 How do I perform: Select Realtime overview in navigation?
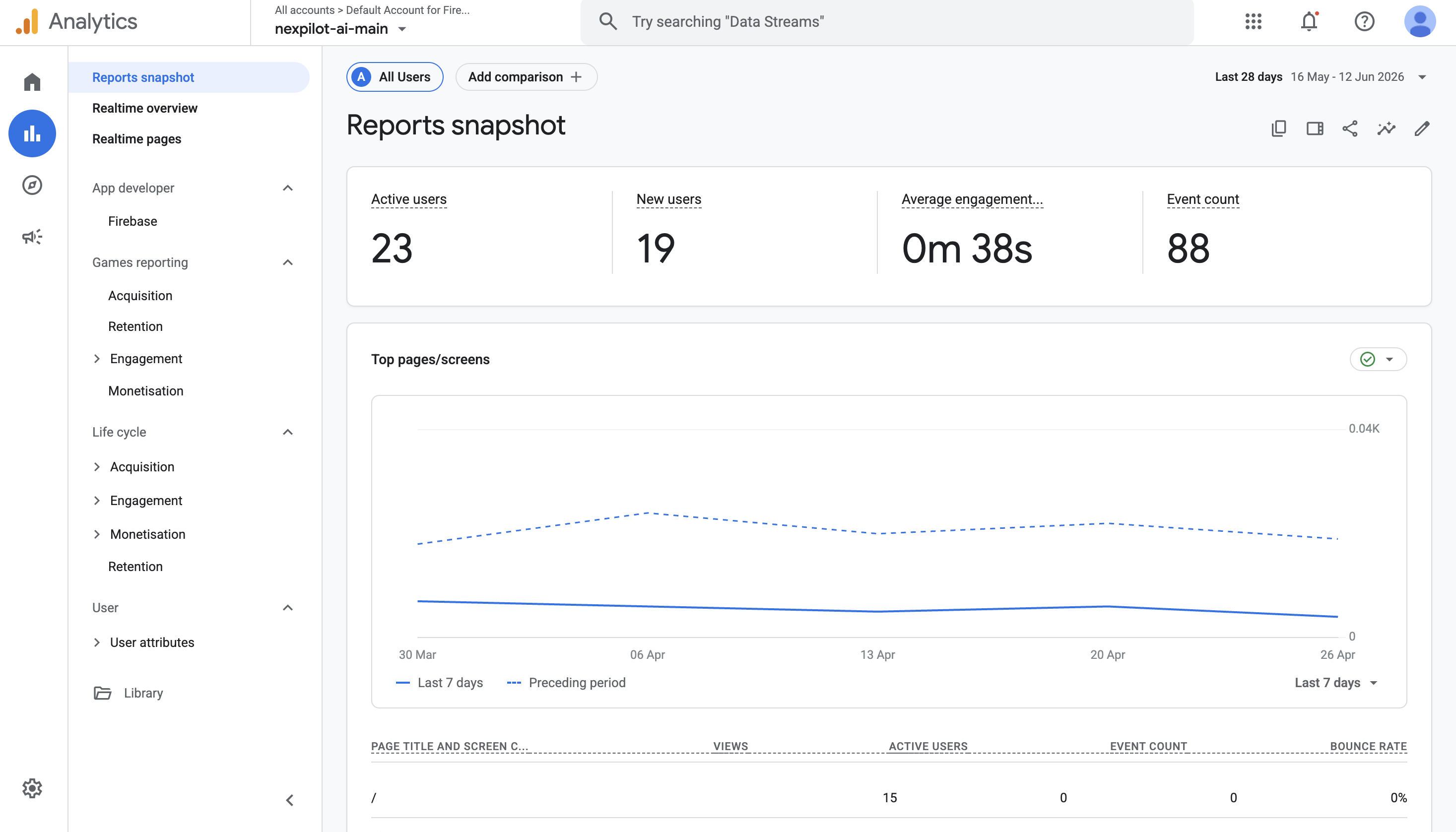[x=144, y=108]
